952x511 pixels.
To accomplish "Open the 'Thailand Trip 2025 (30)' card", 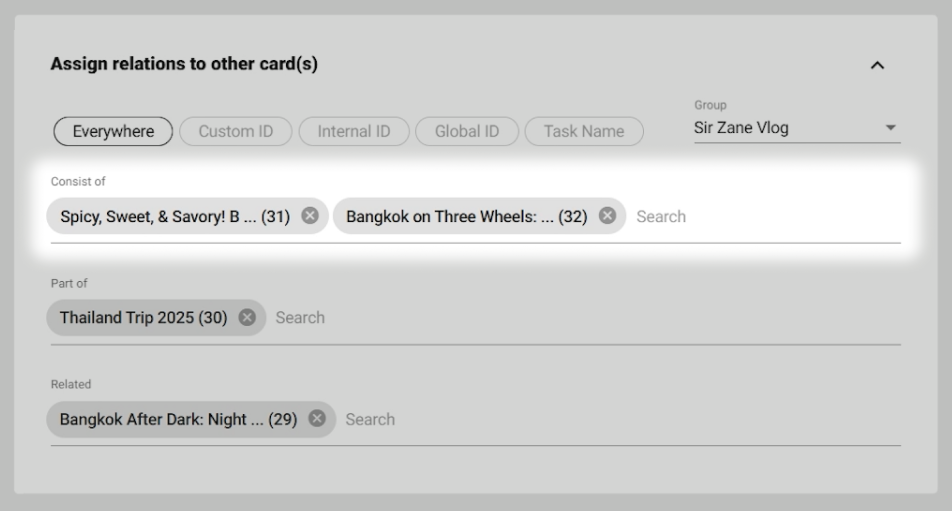I will pos(143,318).
